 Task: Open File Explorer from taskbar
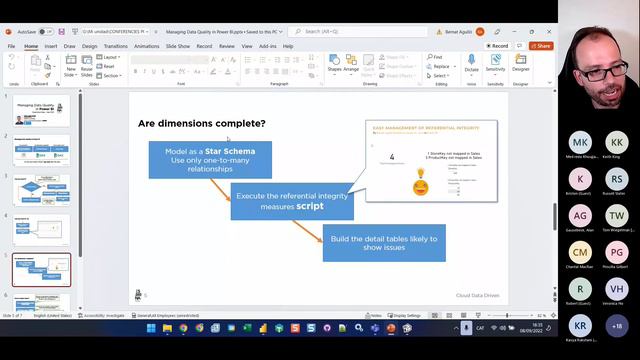click(167, 328)
